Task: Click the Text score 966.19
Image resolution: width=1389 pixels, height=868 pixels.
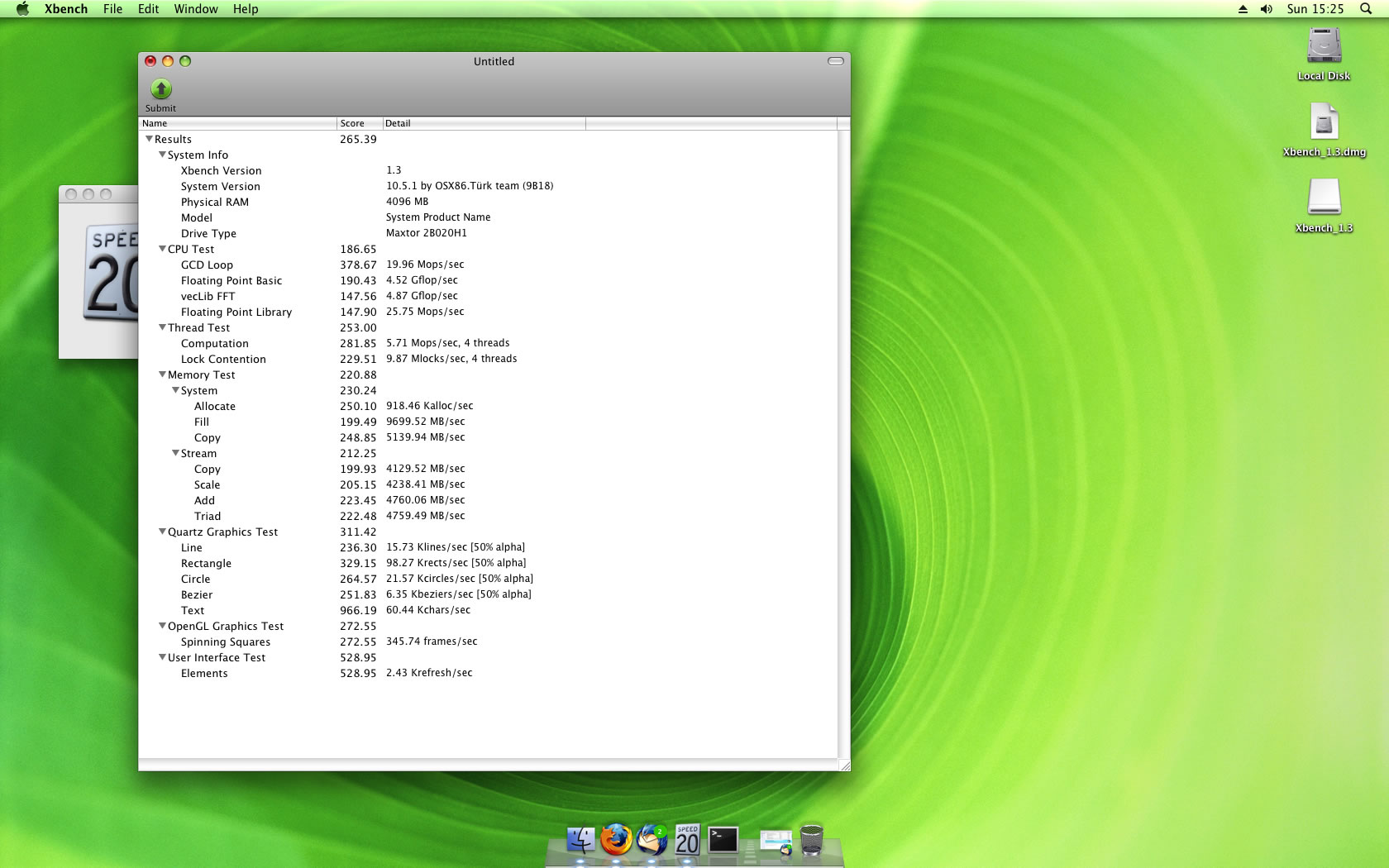Action: pos(358,610)
